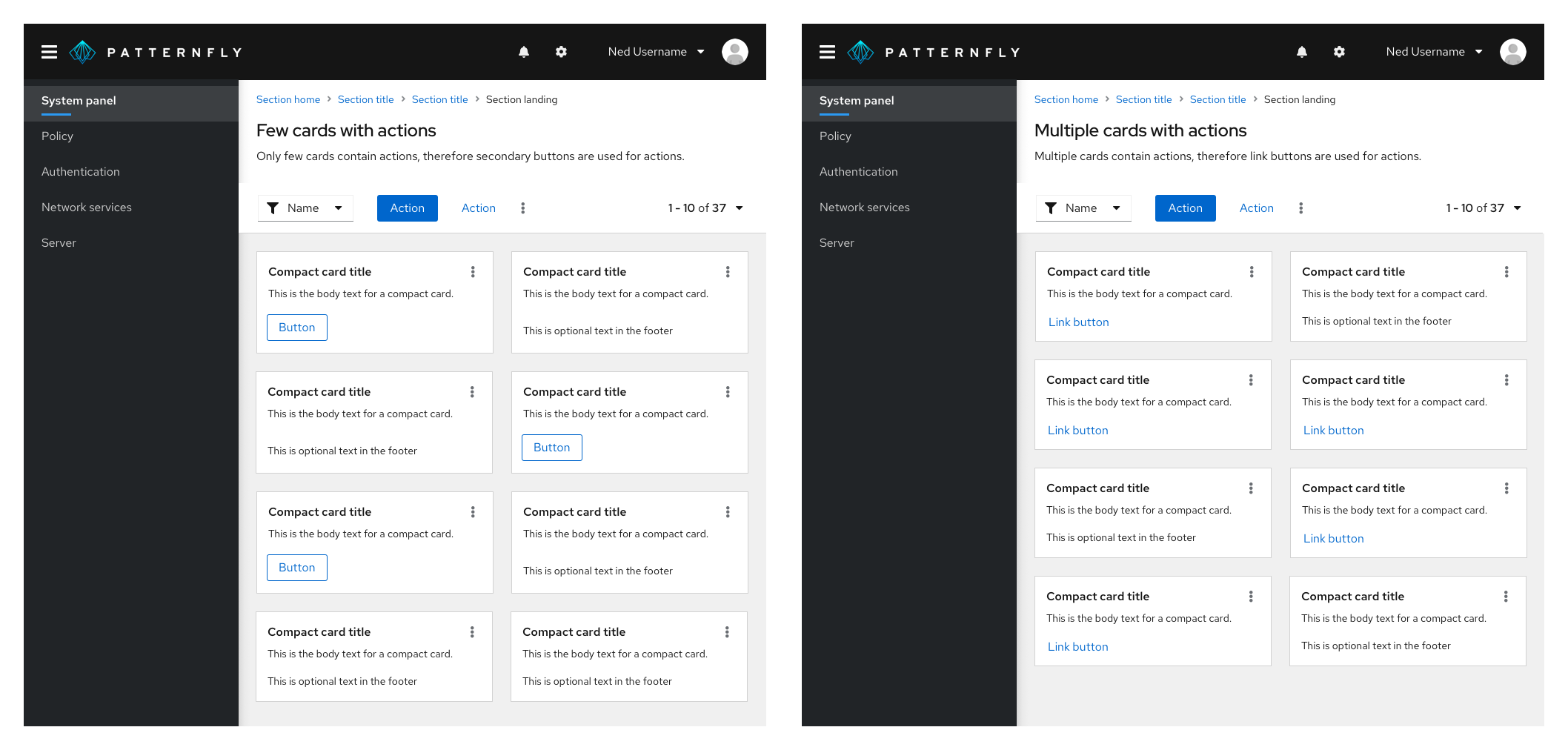Expand Ned Username dropdown in Few cards window
1568x750 pixels.
[656, 52]
